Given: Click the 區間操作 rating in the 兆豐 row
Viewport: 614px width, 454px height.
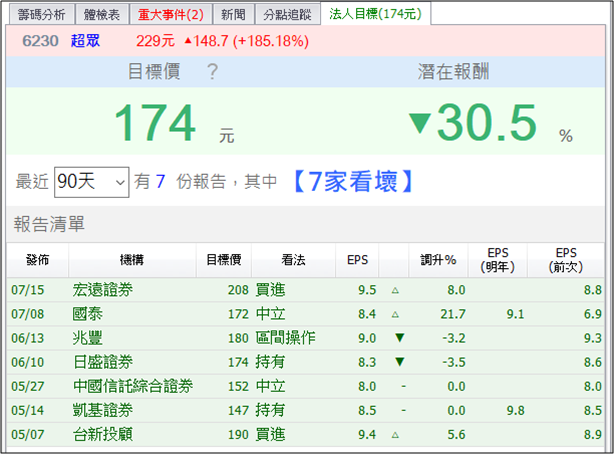Looking at the screenshot, I should point(285,338).
